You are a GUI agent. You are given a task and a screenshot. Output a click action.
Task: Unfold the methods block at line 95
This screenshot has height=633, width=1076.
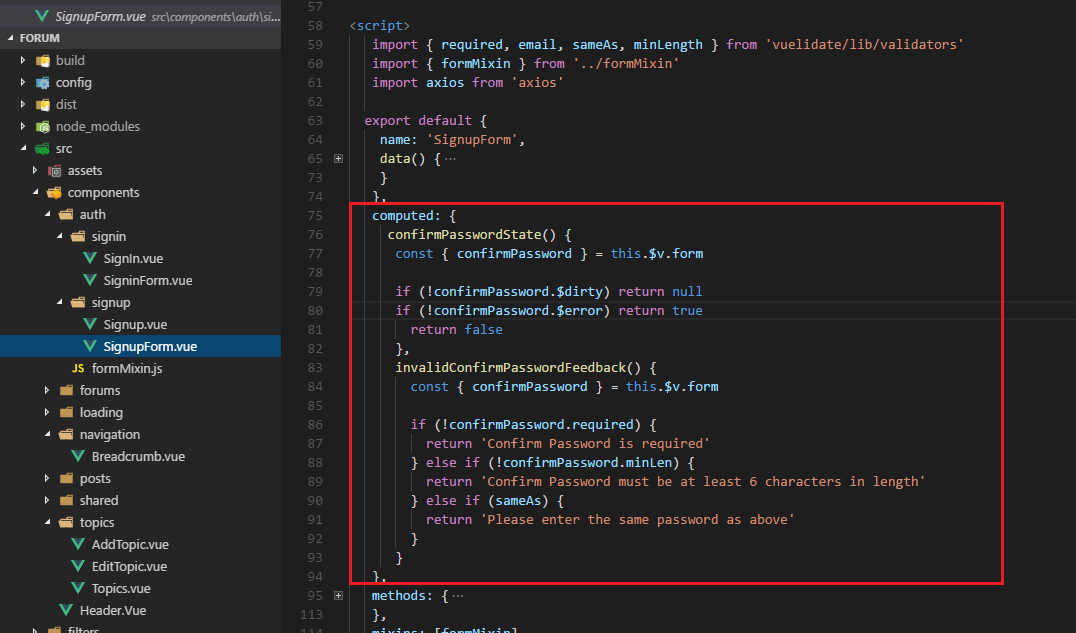coord(338,595)
